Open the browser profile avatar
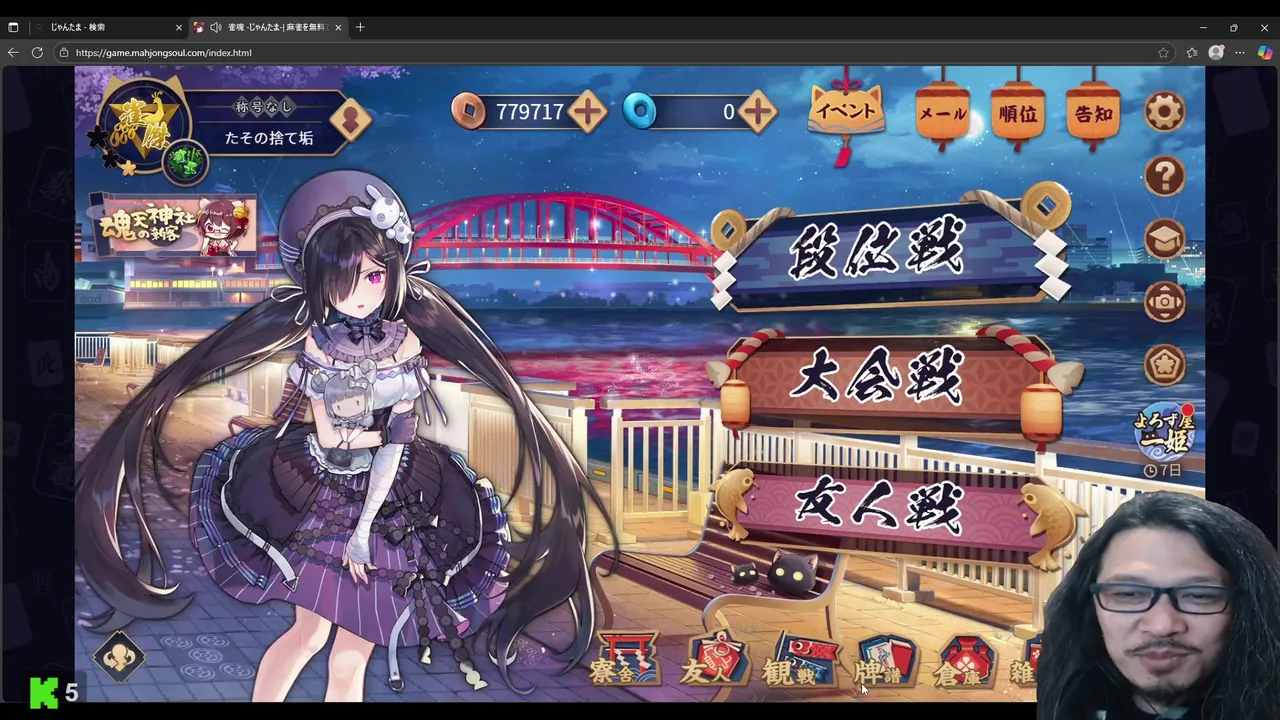Viewport: 1280px width, 720px height. (x=1216, y=52)
